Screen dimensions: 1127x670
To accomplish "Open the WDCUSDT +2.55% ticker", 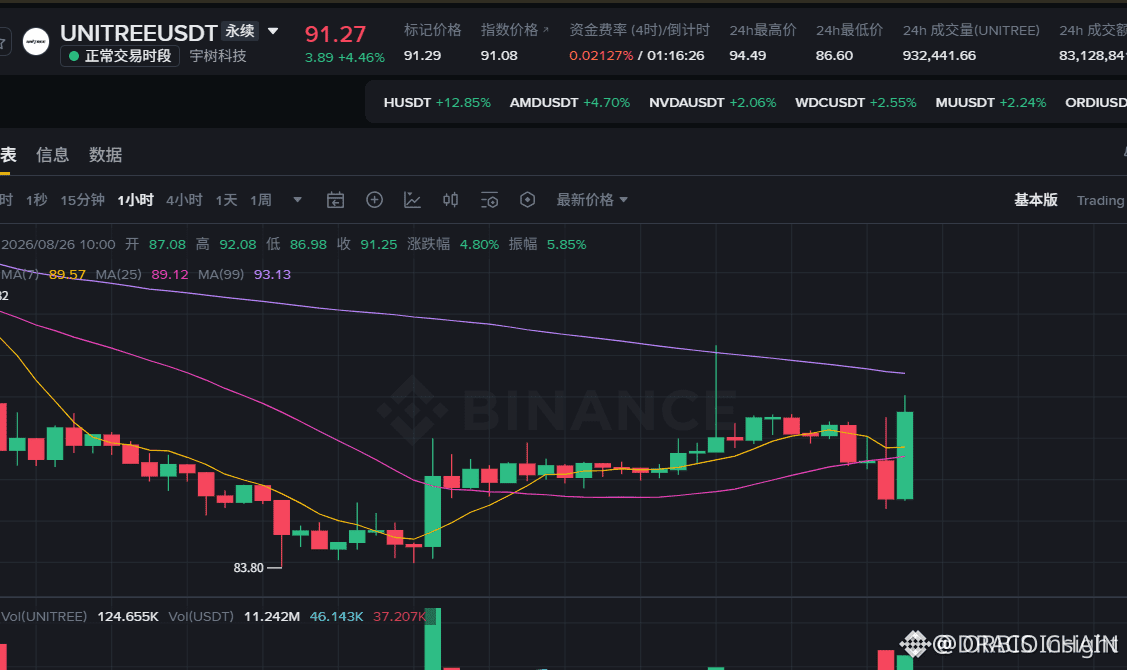I will [856, 103].
